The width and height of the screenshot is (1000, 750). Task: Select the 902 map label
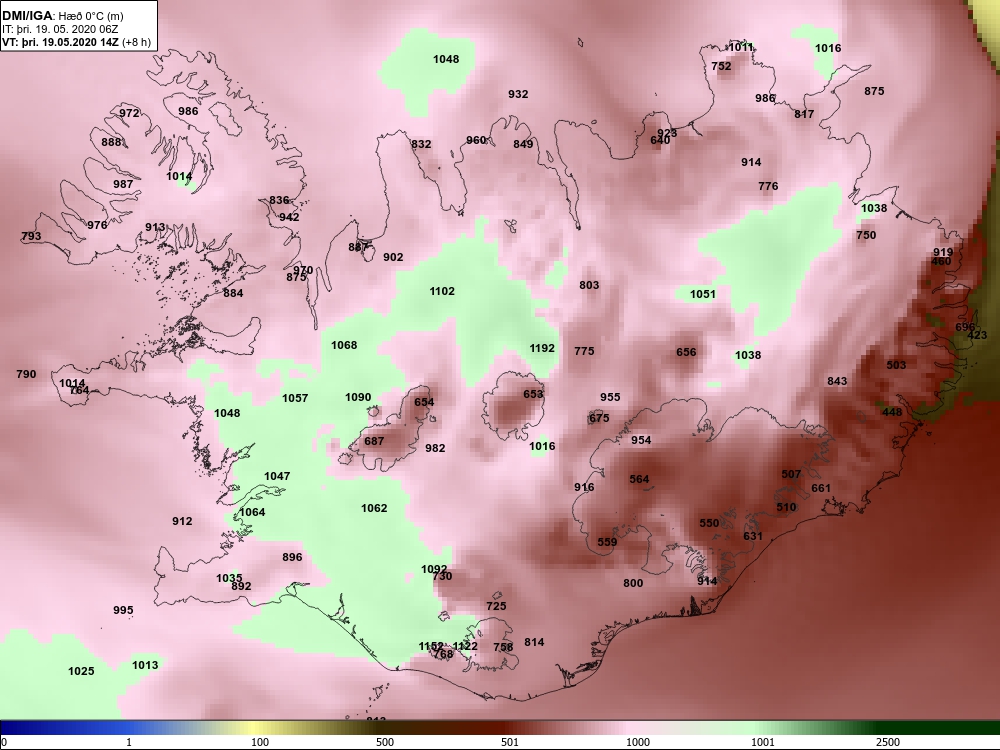coord(393,257)
